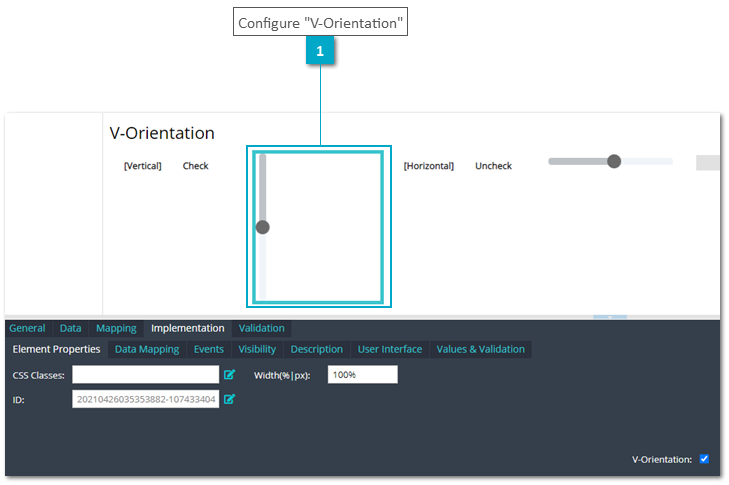Screen dimensions: 729x485
Task: Click the ID input field
Action: click(x=146, y=399)
